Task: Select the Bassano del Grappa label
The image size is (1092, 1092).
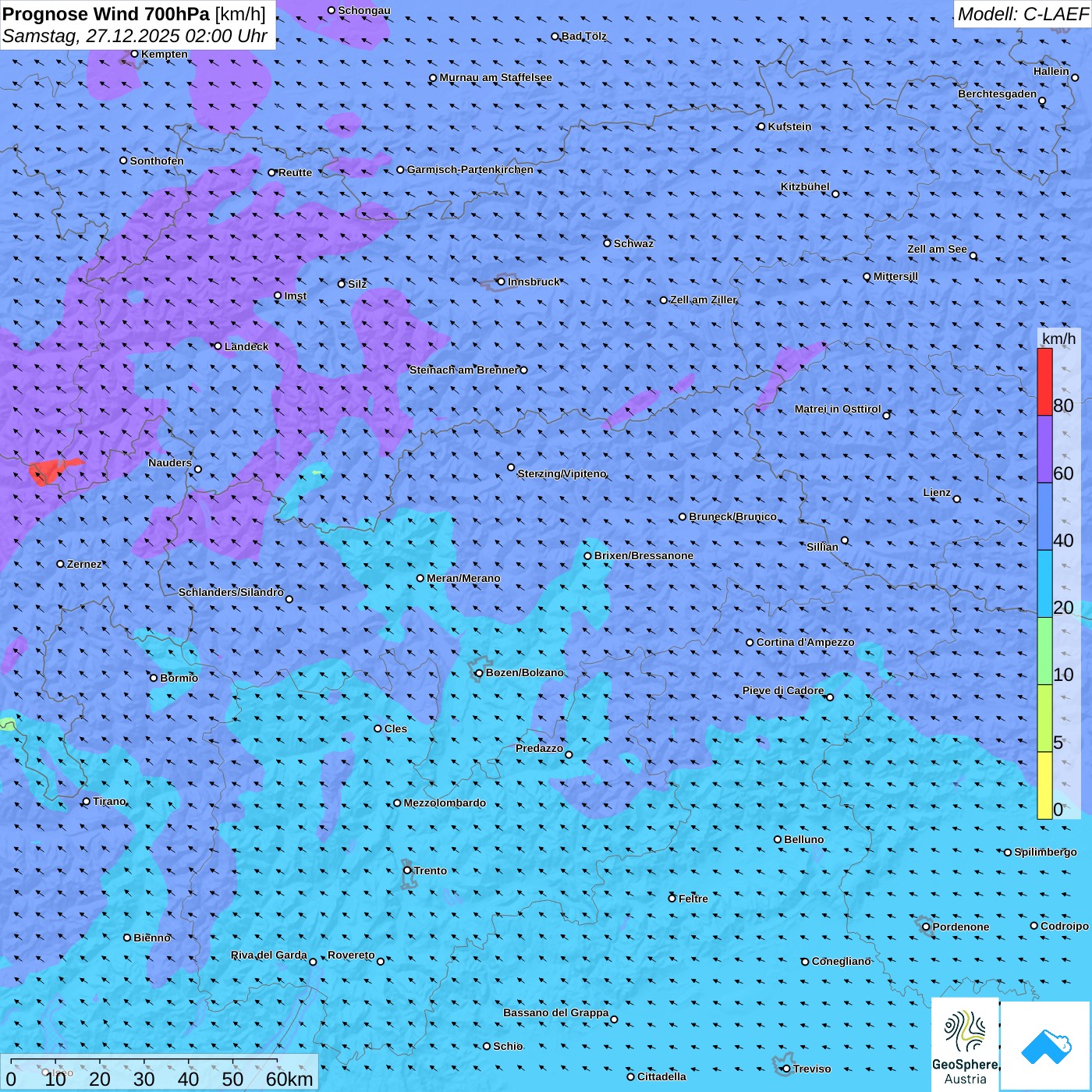Action: tap(556, 1012)
